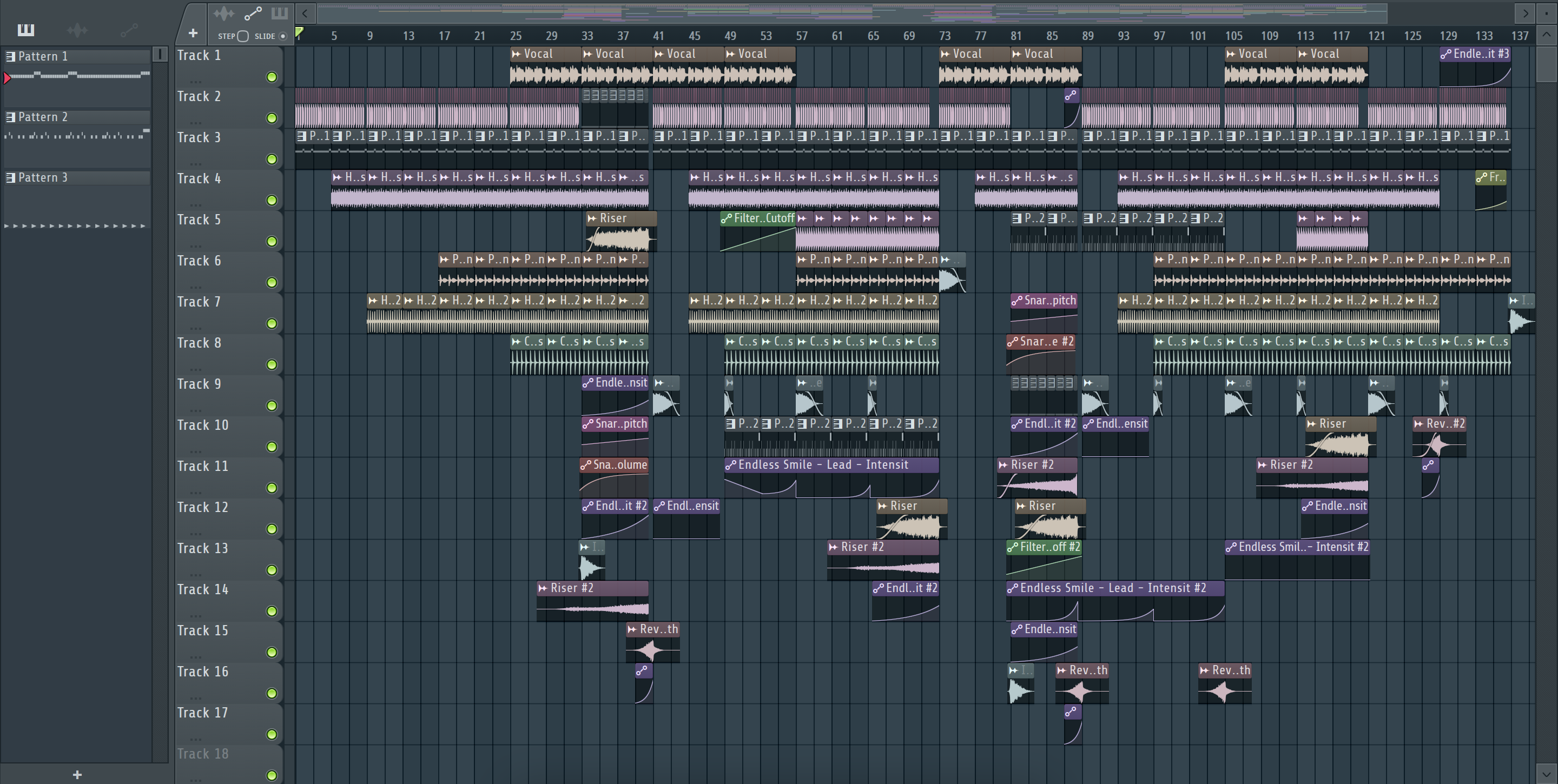Mute Track 1 with its green LED

pos(272,77)
